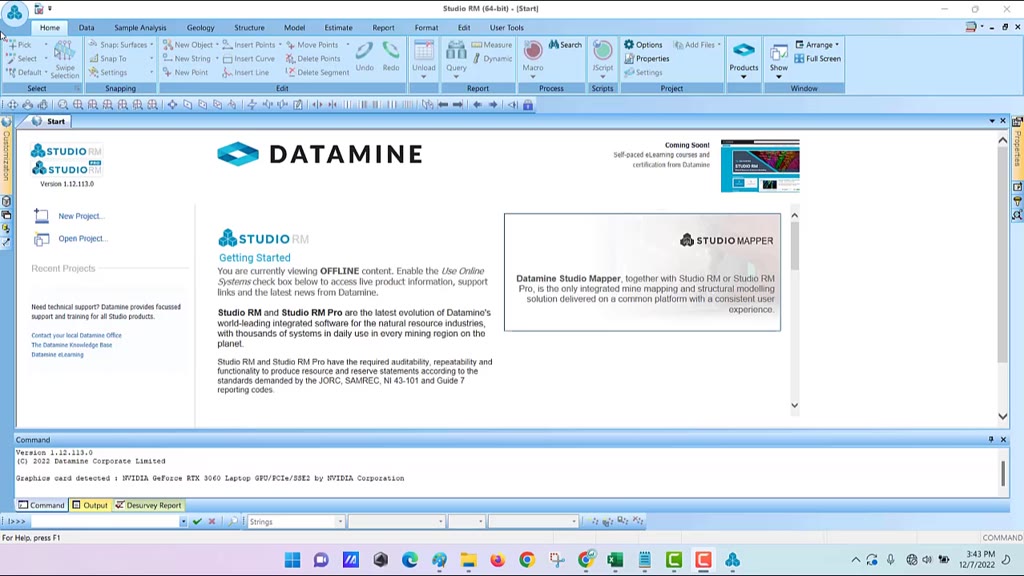Open the Arrange dropdown
This screenshot has width=1024, height=576.
click(817, 45)
